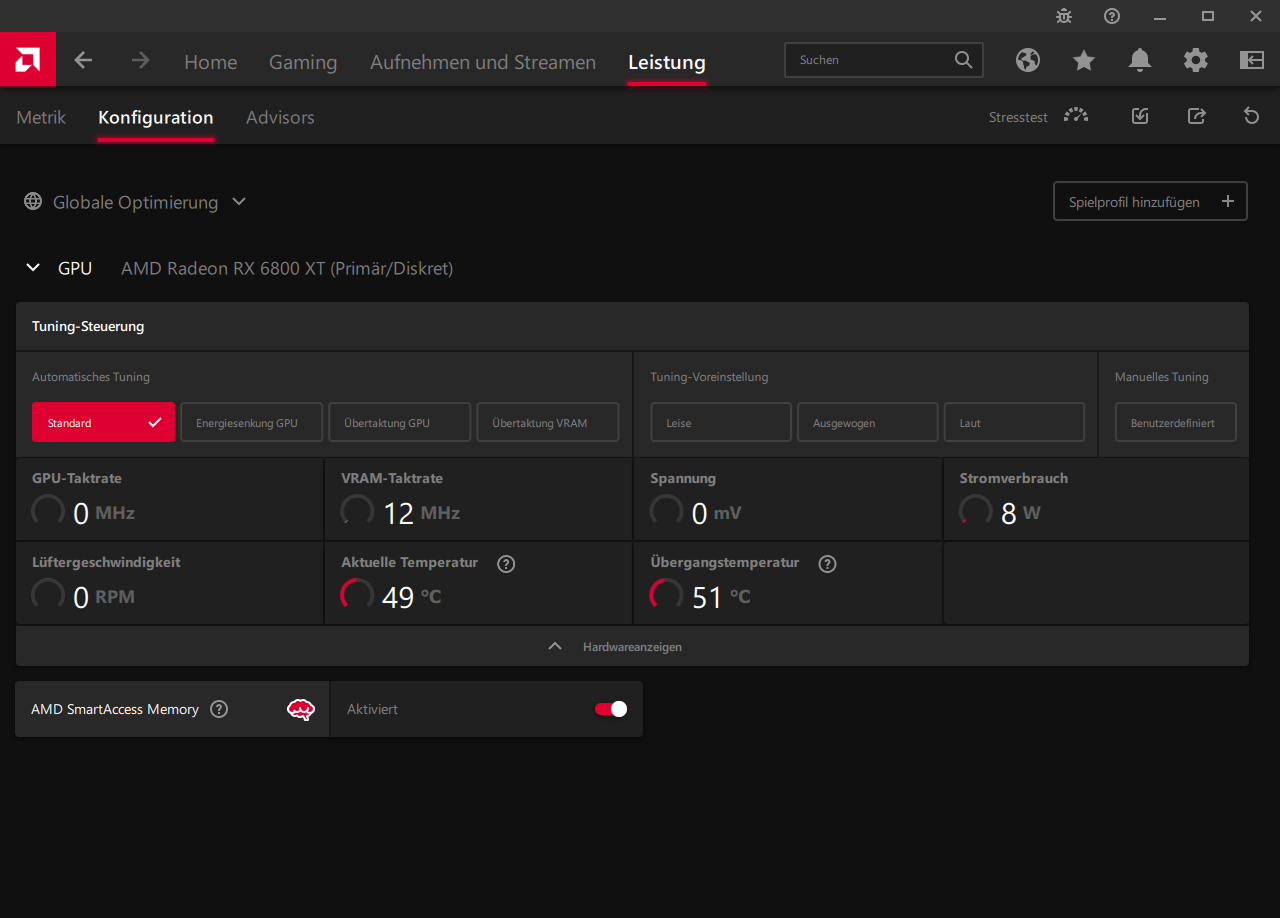The image size is (1280, 918).
Task: Disable AMD SmartAccess Memory toggle
Action: 611,709
